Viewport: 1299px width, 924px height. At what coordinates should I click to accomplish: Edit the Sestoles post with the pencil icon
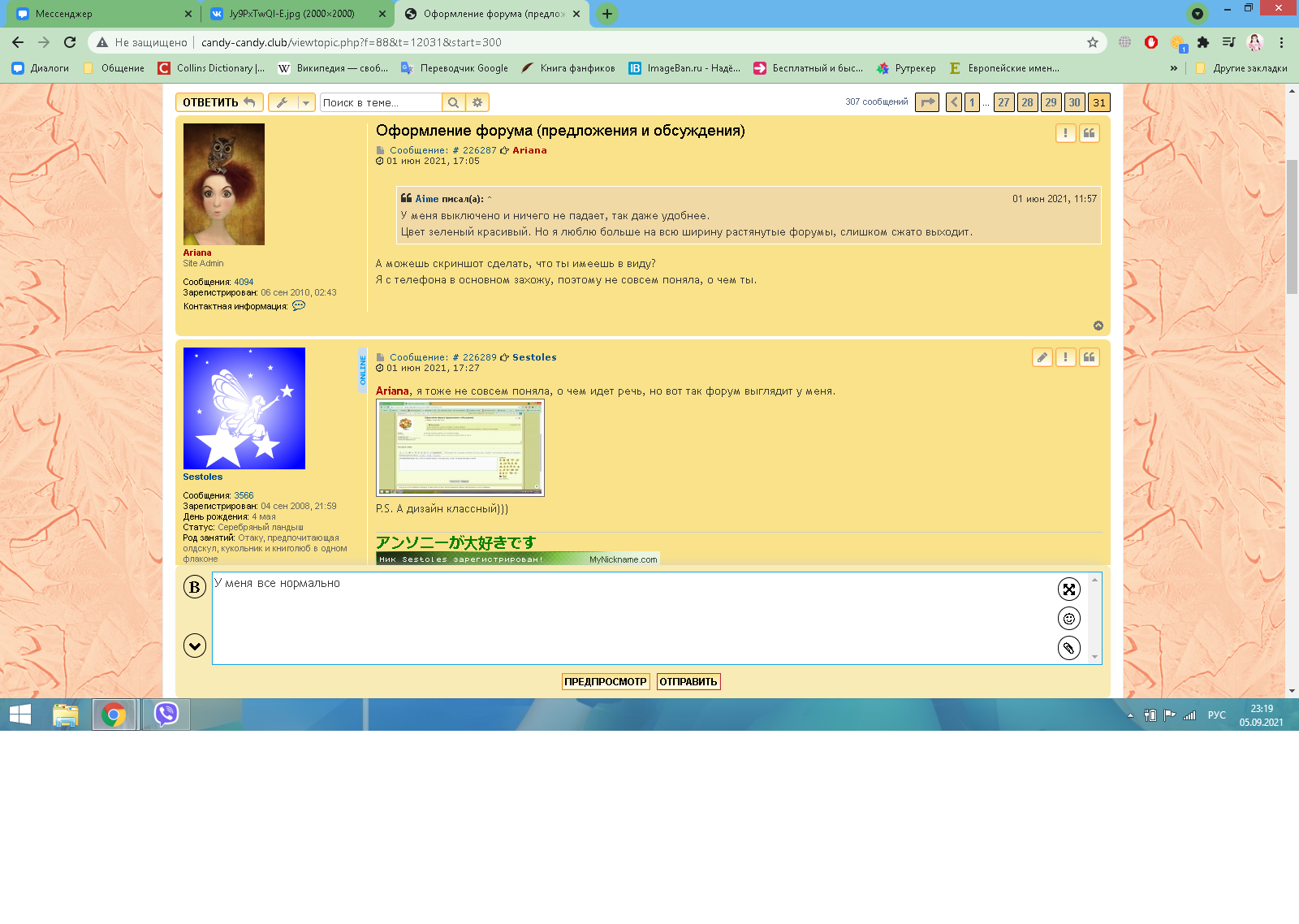tap(1042, 357)
